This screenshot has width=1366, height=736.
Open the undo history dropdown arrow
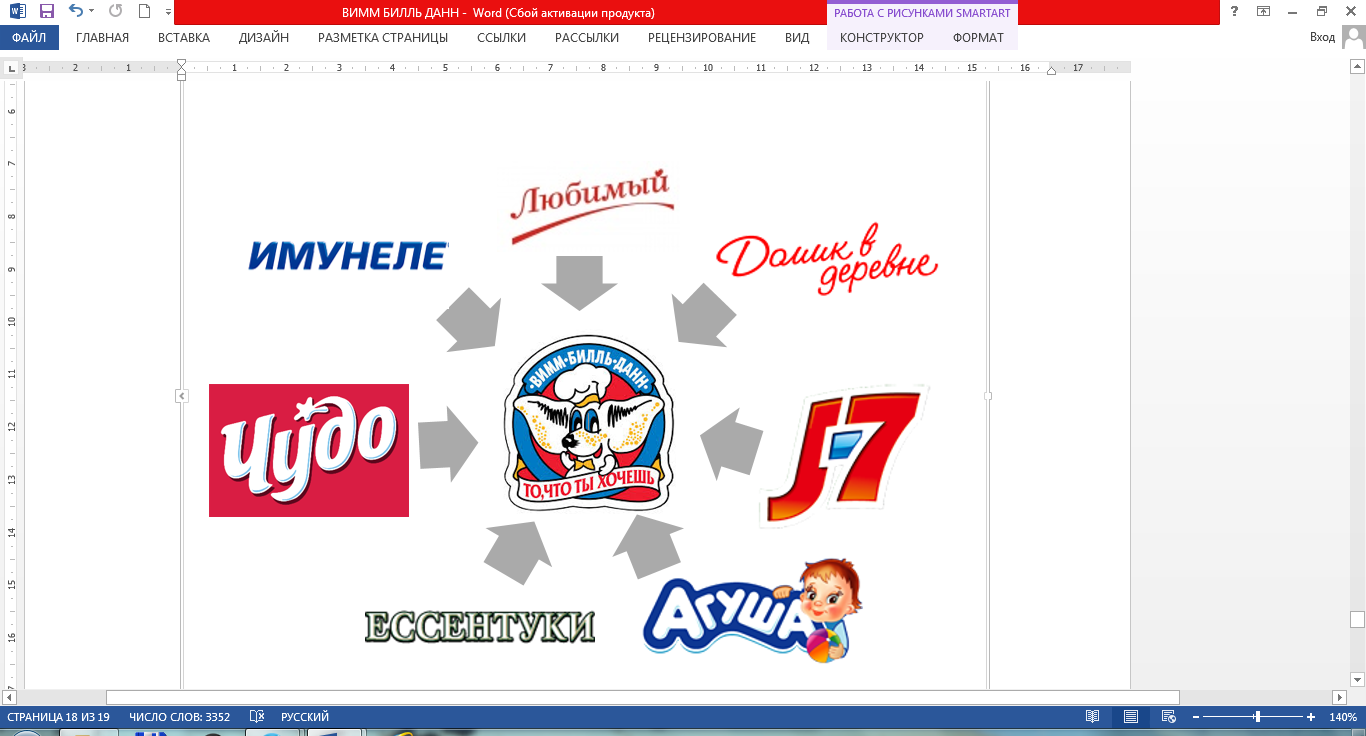point(92,12)
